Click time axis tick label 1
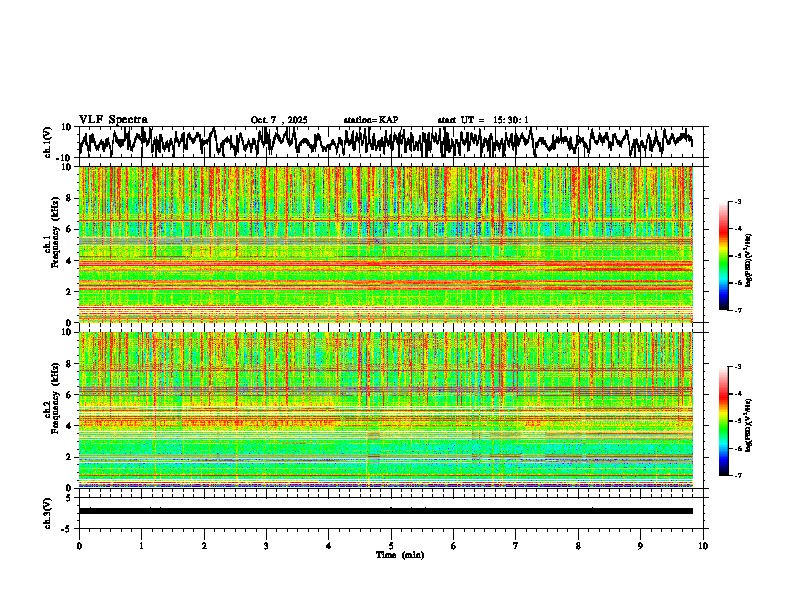Image resolution: width=792 pixels, height=612 pixels. 141,546
